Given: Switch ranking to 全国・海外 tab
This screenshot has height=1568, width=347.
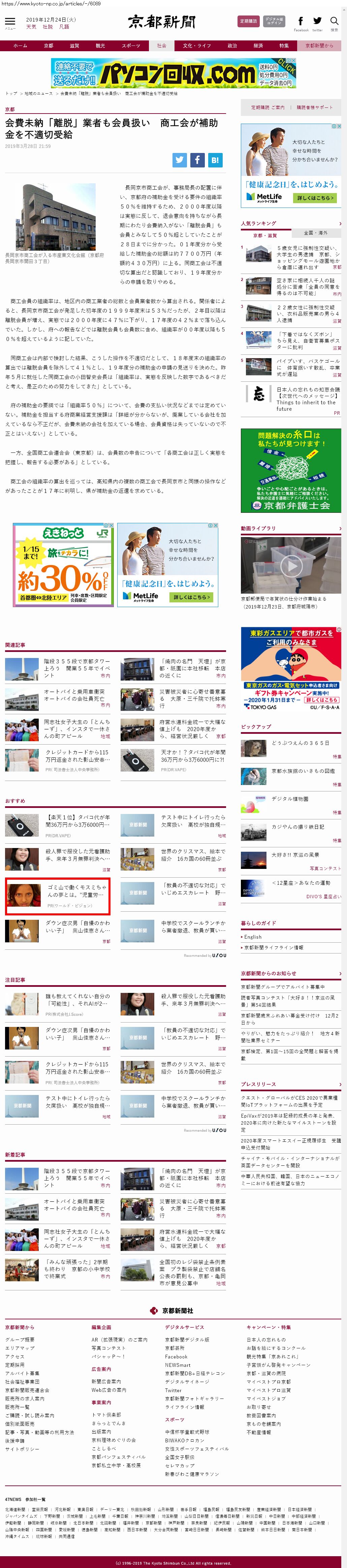Looking at the screenshot, I should click(x=315, y=232).
